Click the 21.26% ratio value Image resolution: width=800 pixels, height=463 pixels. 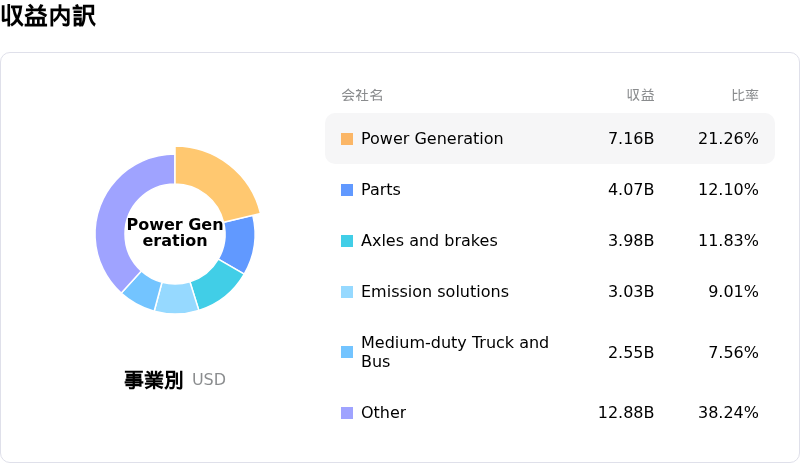728,139
